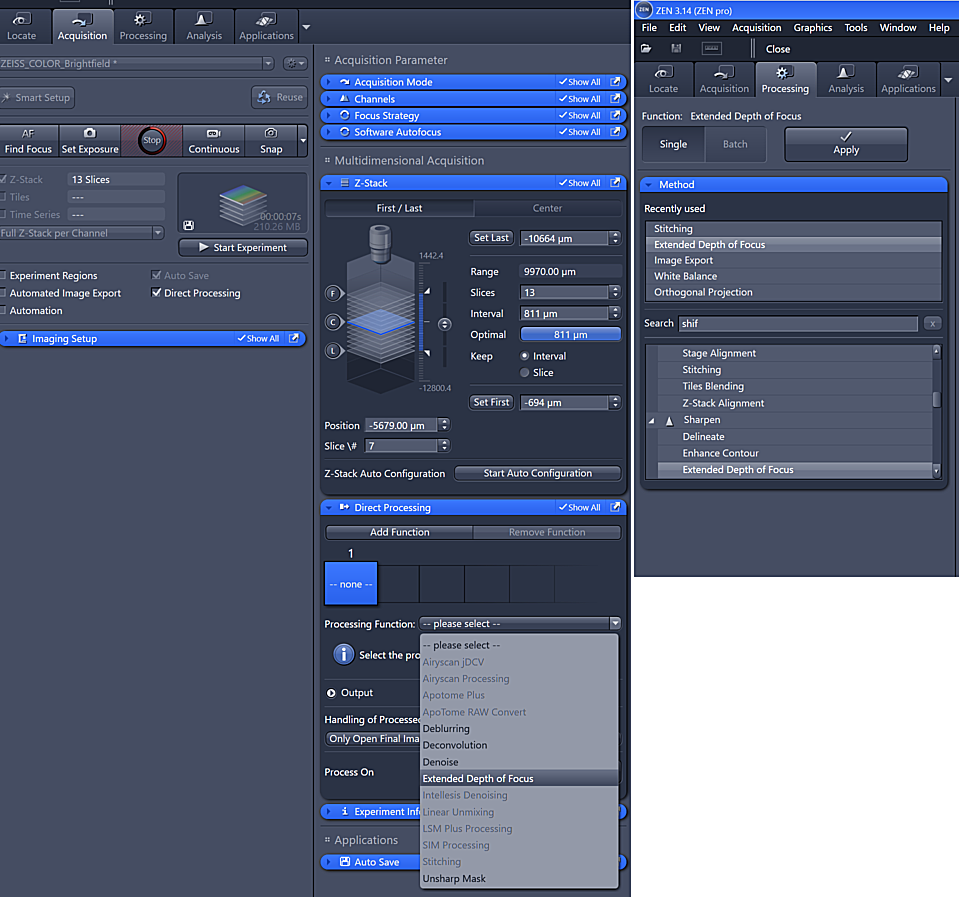The width and height of the screenshot is (959, 897).
Task: Click the Set Exposure camera icon
Action: (x=90, y=133)
